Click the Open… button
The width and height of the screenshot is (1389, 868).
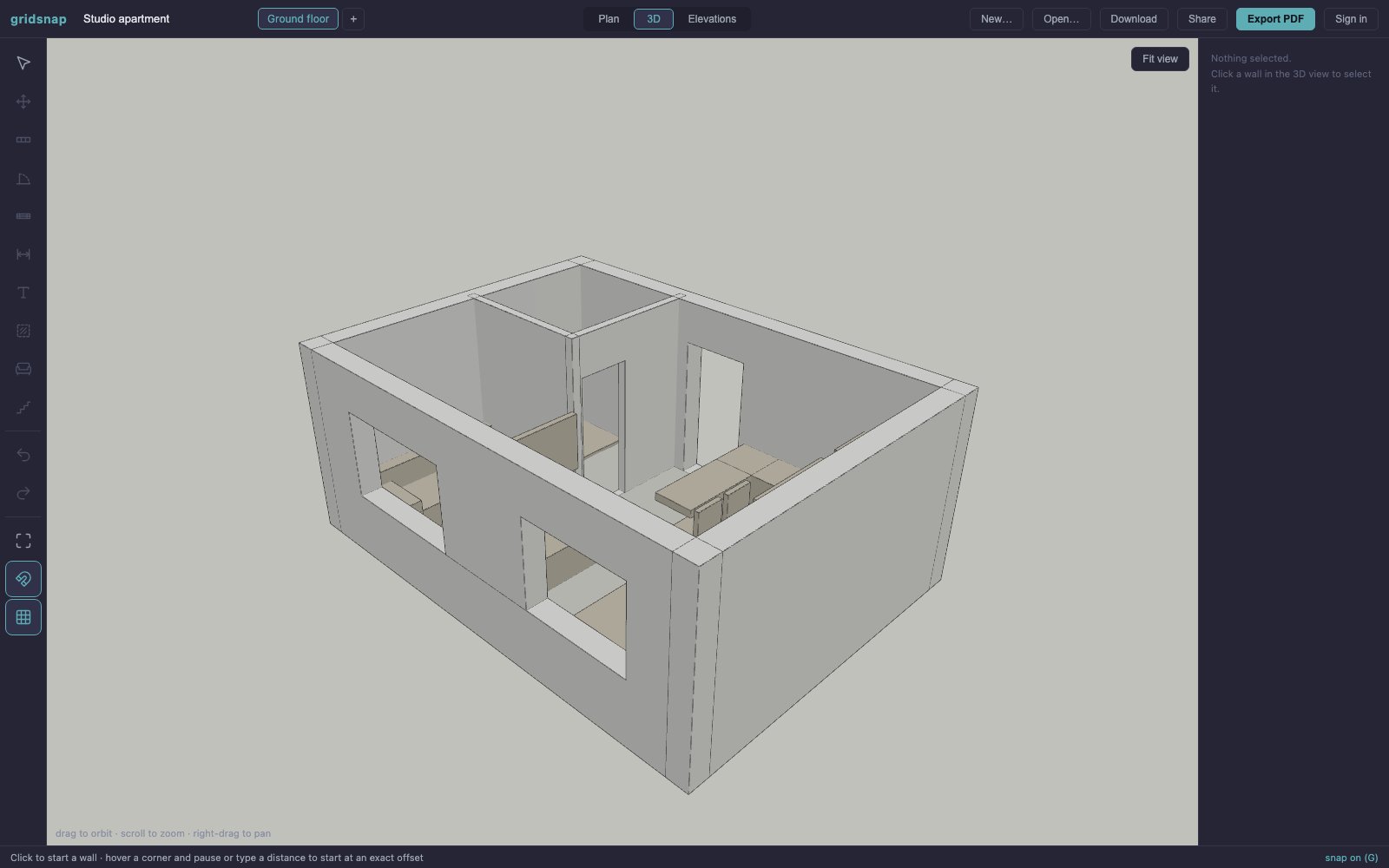pos(1061,19)
